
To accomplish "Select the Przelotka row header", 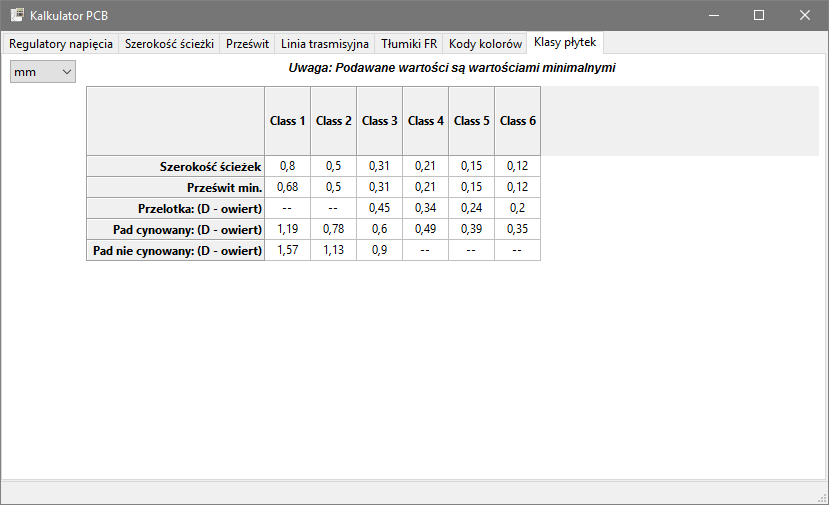I will [x=176, y=209].
